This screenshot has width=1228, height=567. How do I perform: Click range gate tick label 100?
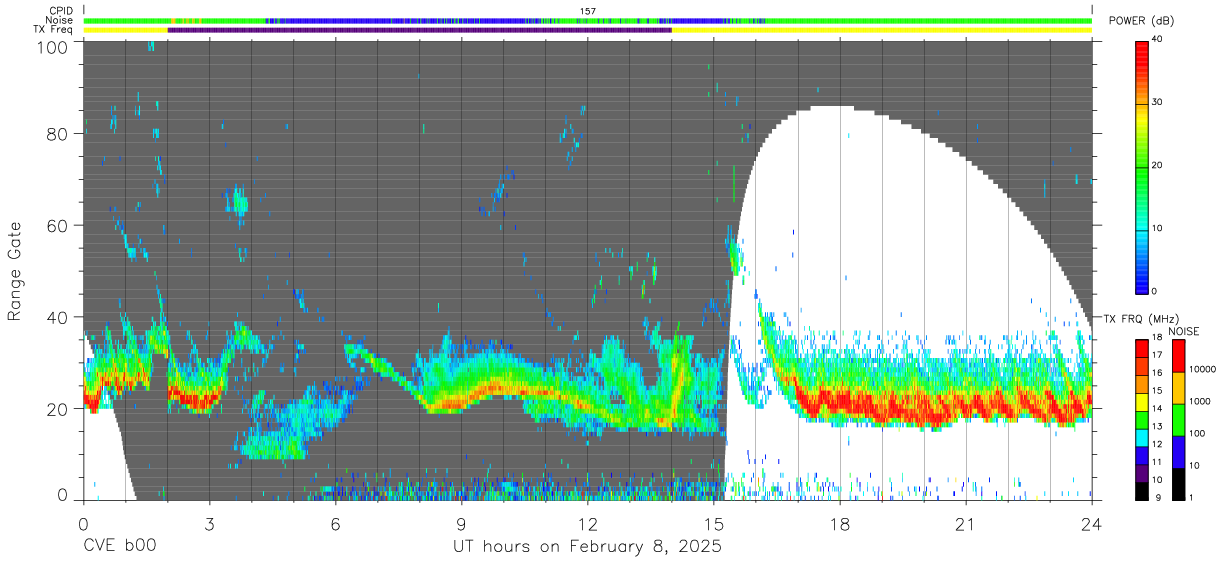[x=53, y=46]
